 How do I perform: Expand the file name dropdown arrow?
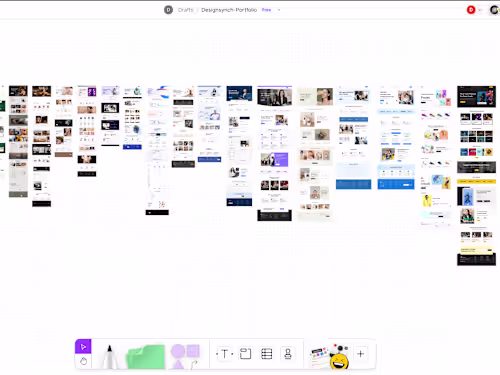click(279, 10)
